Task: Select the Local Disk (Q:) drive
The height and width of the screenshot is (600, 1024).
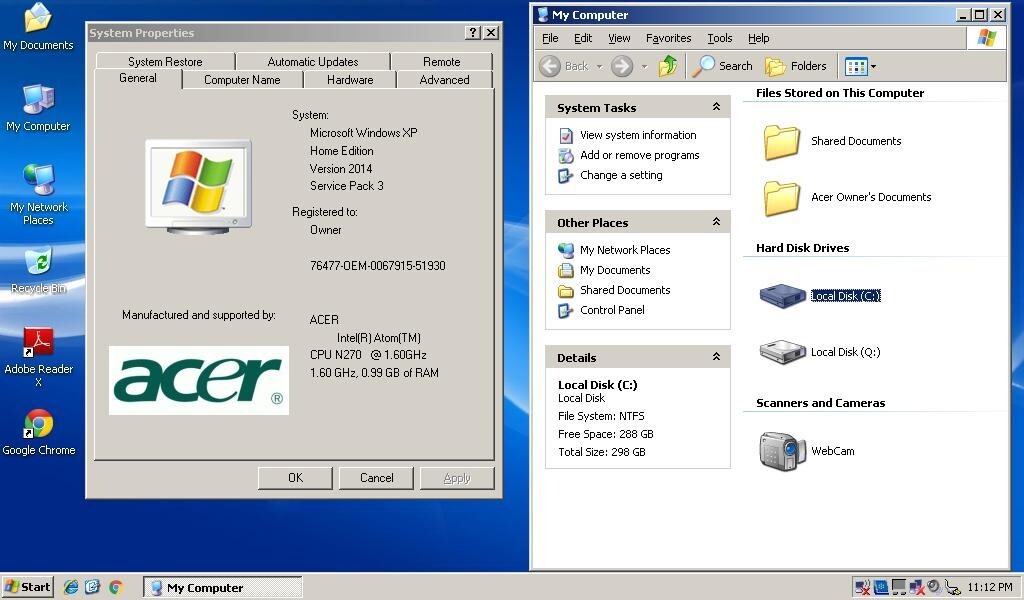Action: pos(820,352)
